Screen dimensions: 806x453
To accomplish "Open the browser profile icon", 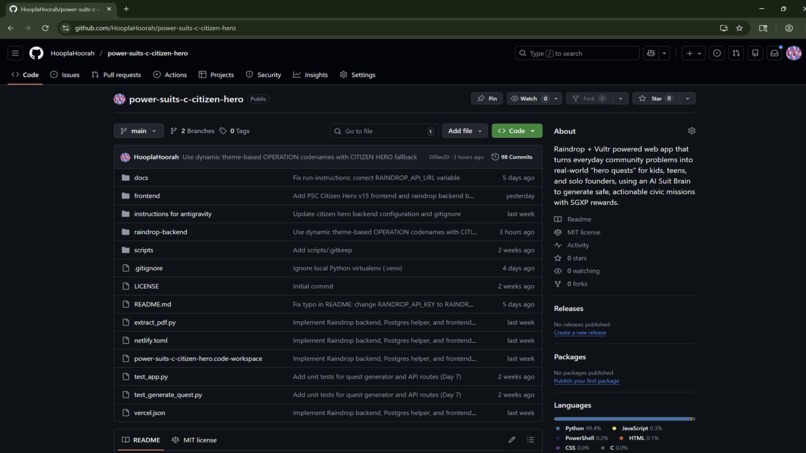I will point(789,28).
